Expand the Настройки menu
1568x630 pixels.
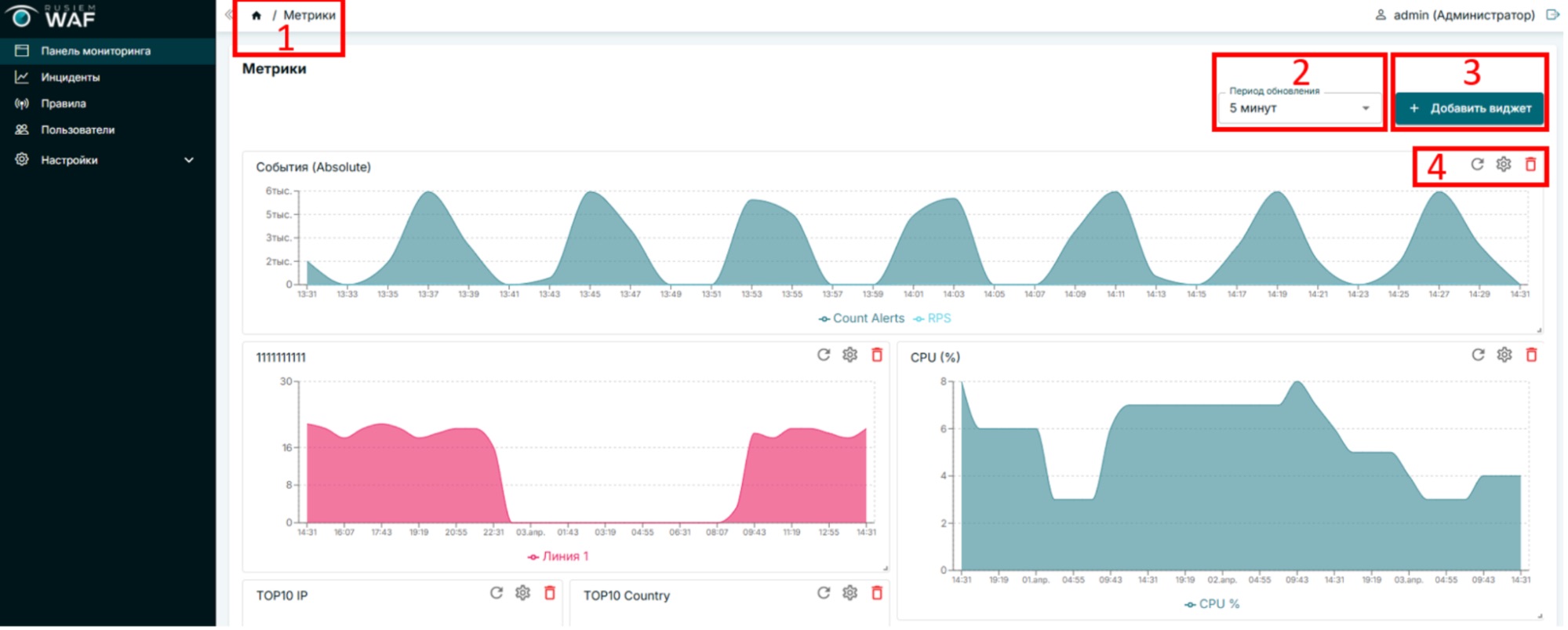pos(107,160)
